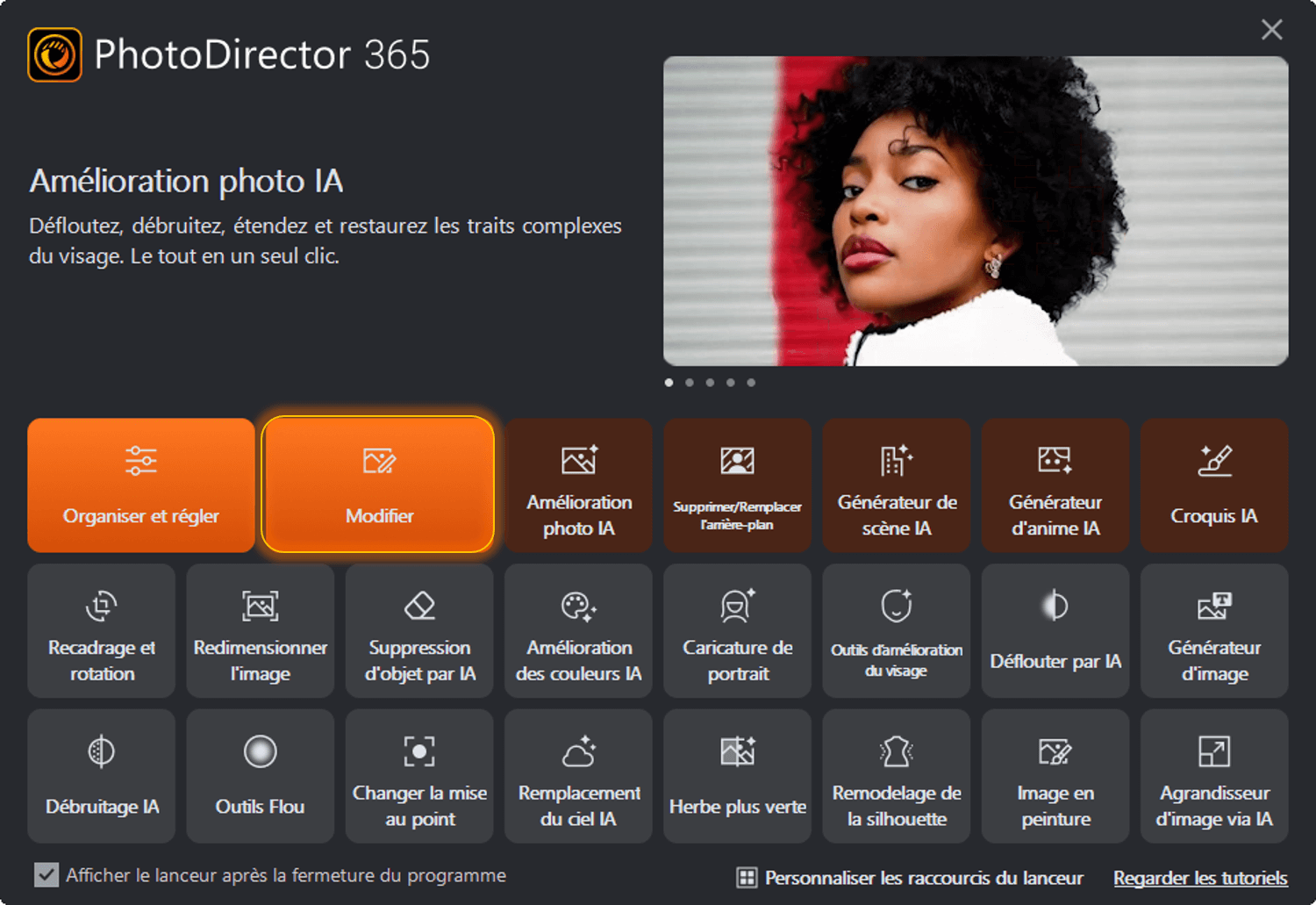Open Outils d'amélioration du visage
Screen dimensions: 1316x905
click(x=897, y=630)
